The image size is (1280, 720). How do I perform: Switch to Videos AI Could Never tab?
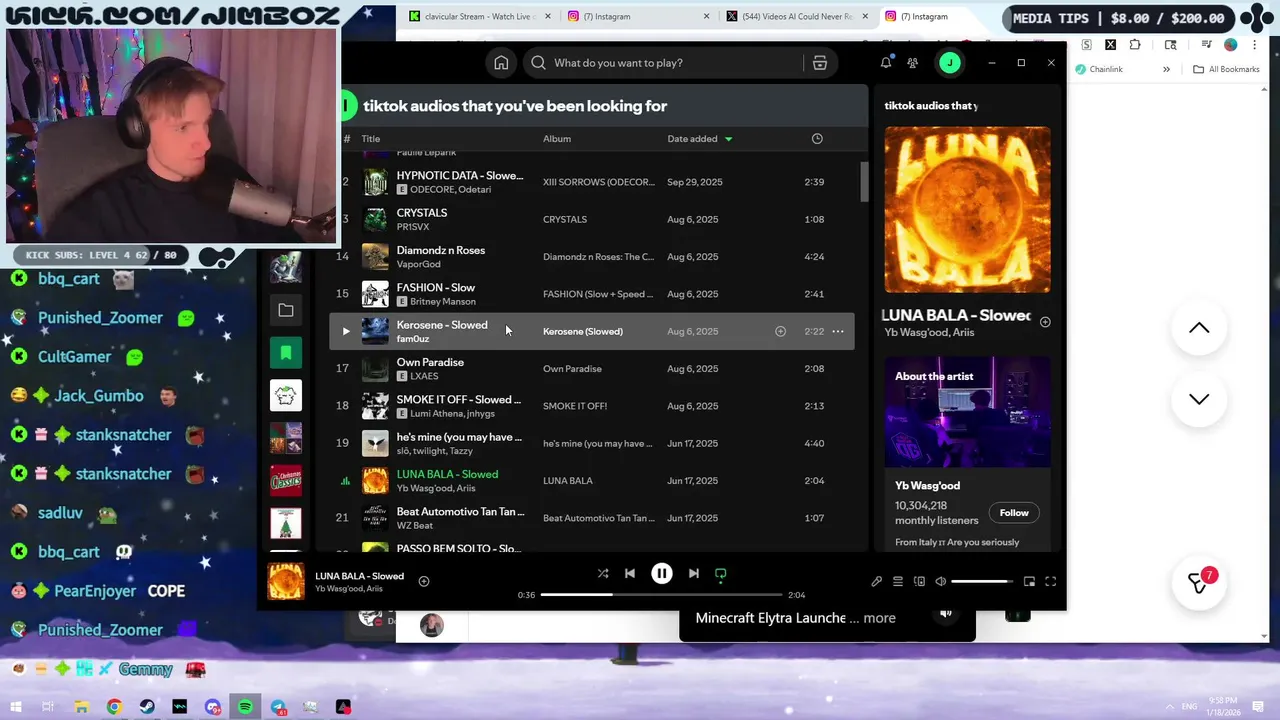tap(795, 16)
